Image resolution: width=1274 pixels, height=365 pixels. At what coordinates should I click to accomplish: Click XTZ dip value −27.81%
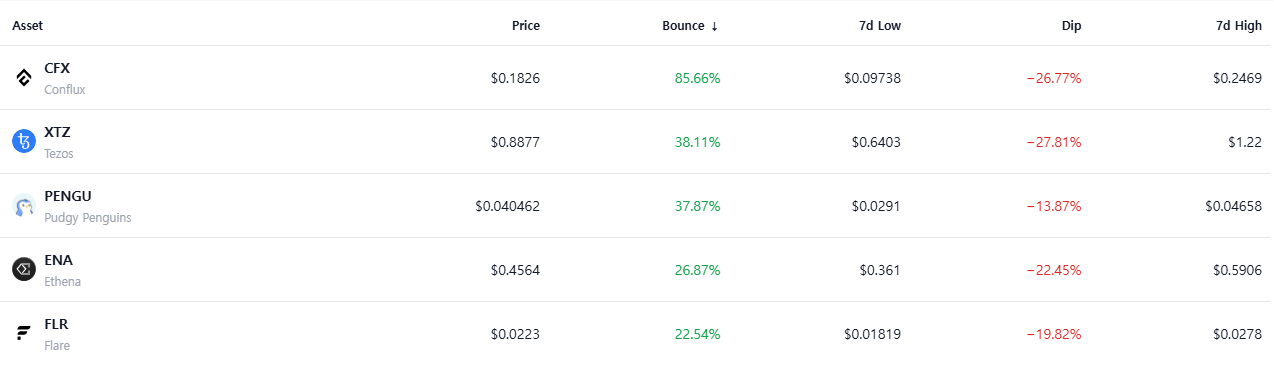[1054, 142]
